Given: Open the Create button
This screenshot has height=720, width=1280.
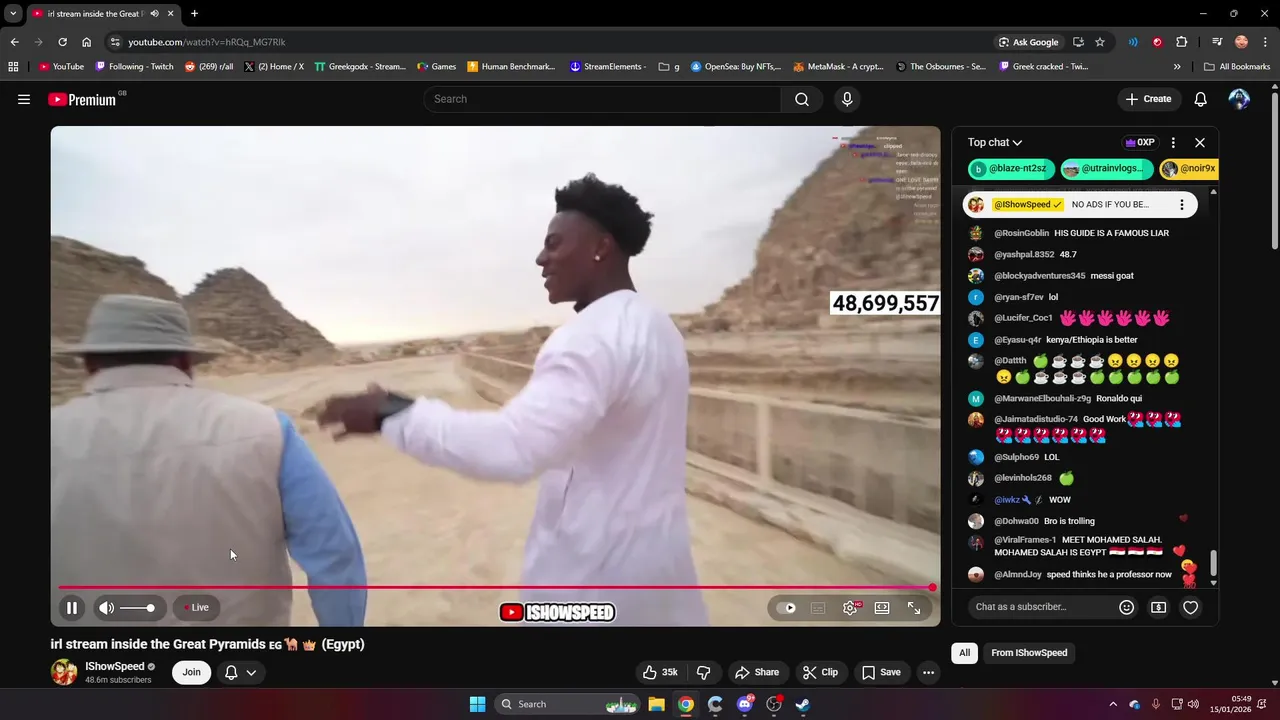Looking at the screenshot, I should tap(1148, 99).
